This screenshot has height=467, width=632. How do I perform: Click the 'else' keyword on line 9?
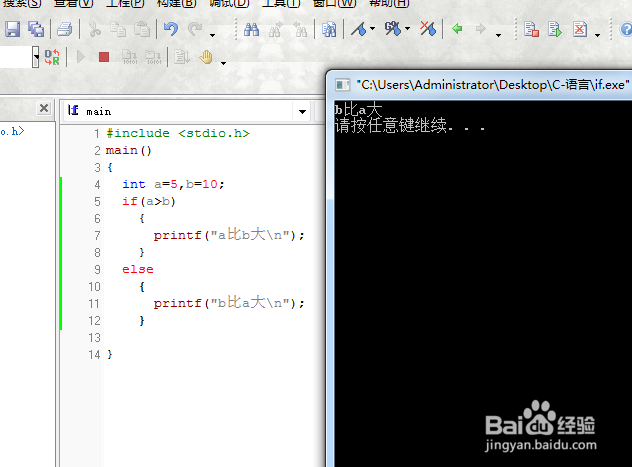coord(138,269)
